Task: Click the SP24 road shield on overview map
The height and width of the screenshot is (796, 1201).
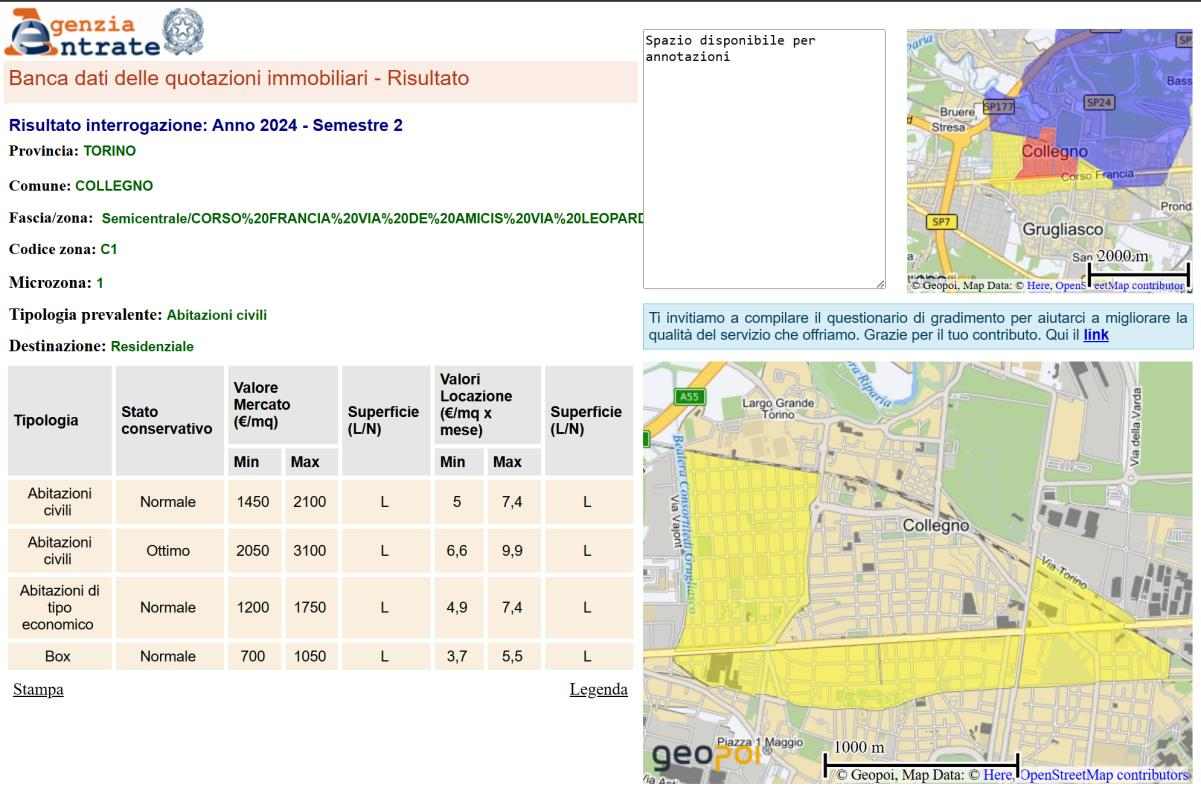Action: point(1099,102)
